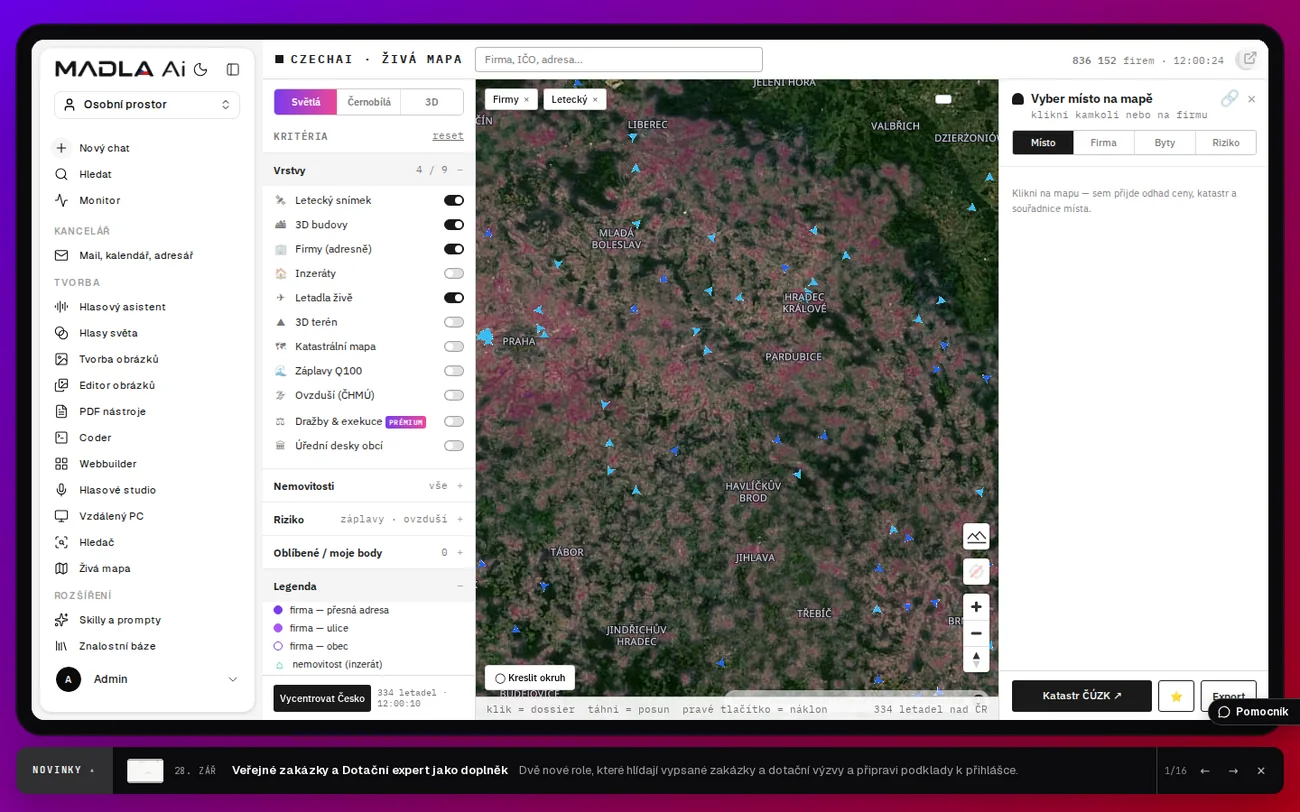Viewport: 1300px width, 812px height.
Task: Open map in new window icon
Action: (x=1249, y=59)
